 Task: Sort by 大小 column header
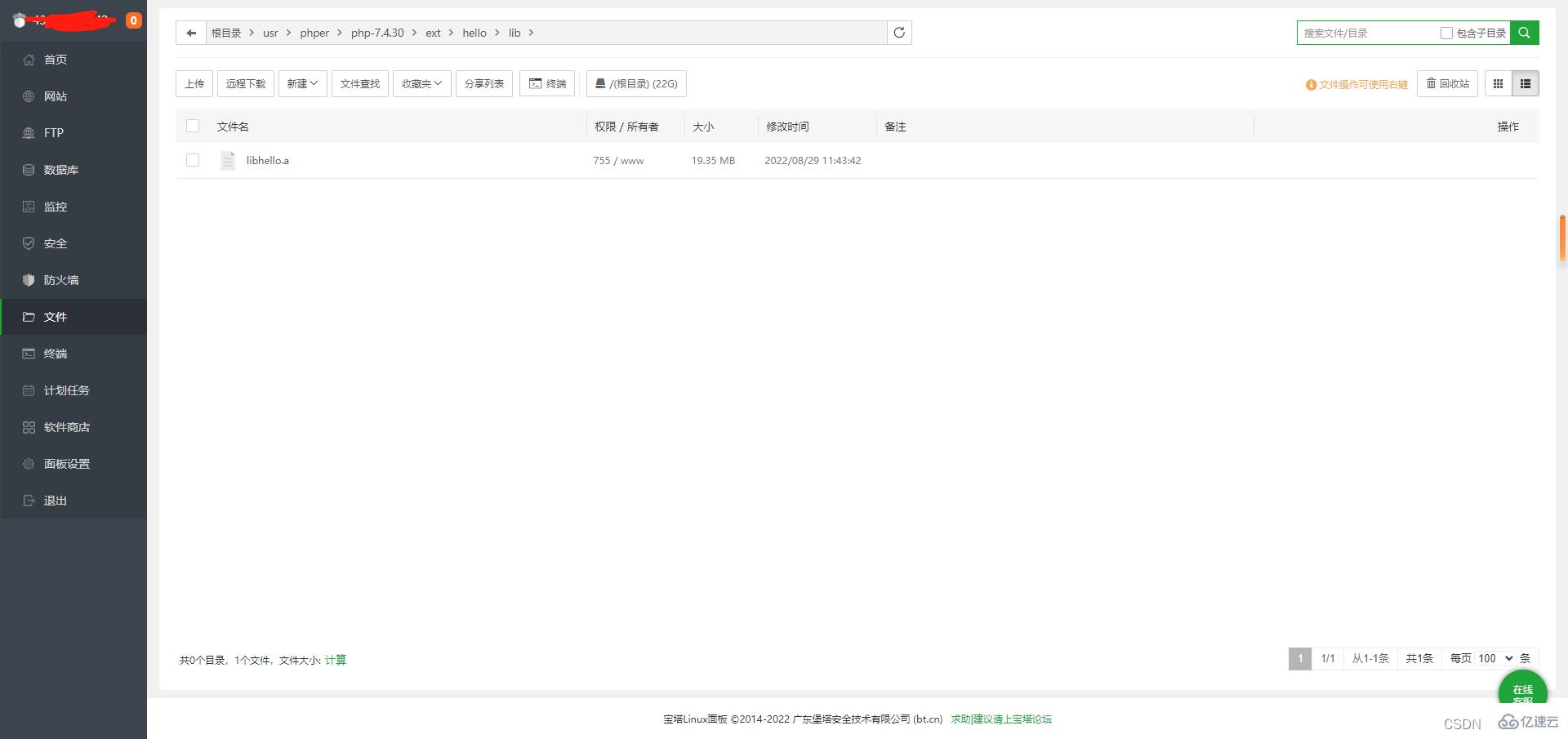(x=703, y=127)
